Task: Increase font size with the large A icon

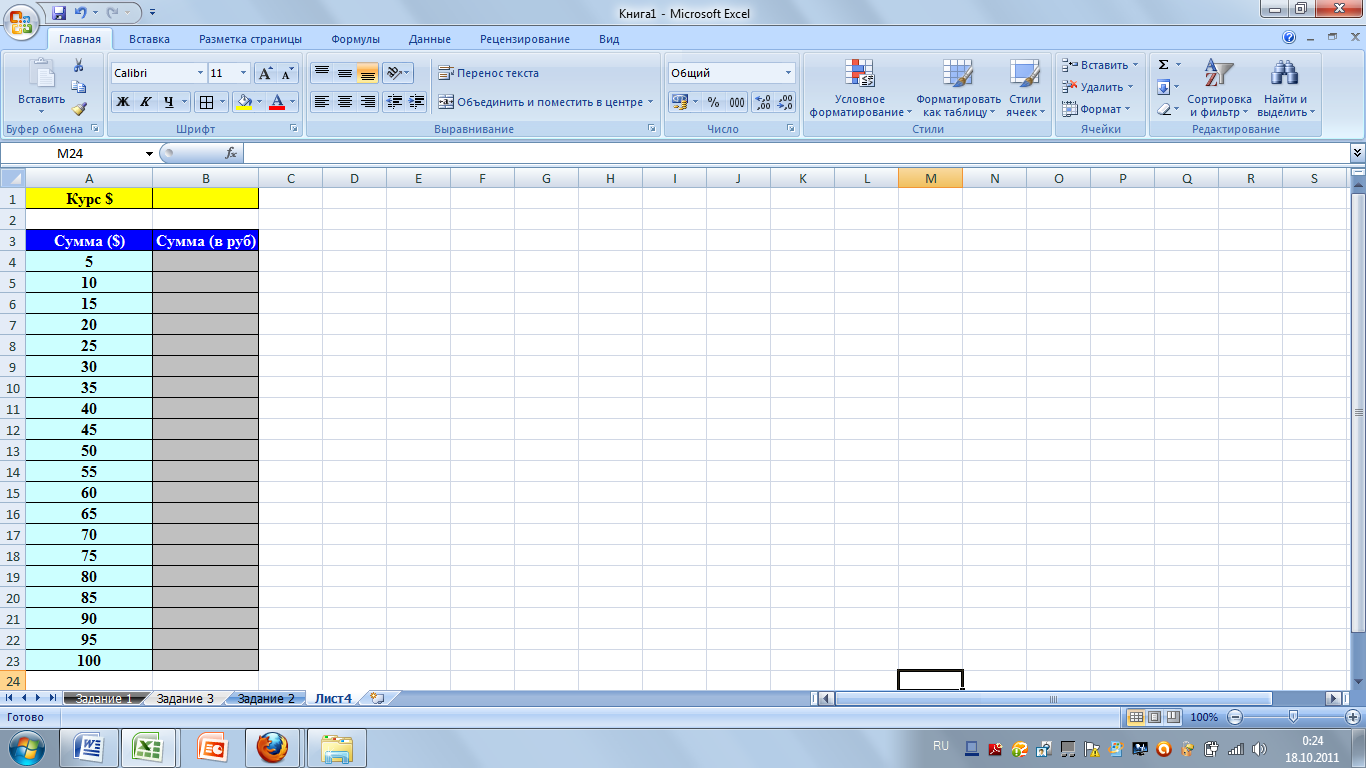Action: [x=265, y=73]
